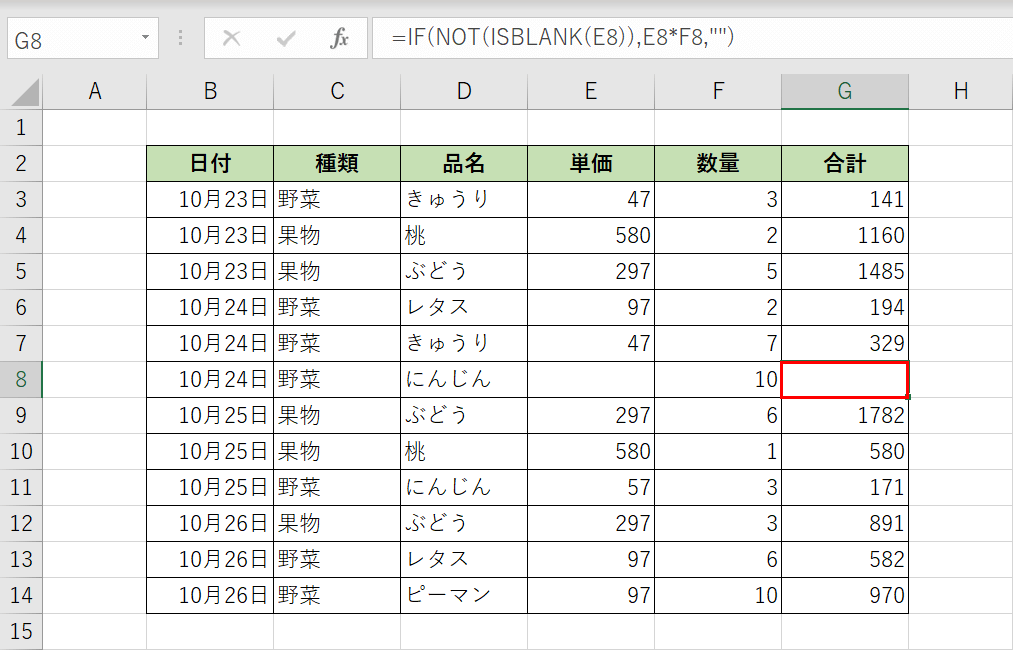This screenshot has width=1013, height=650.
Task: Click the cell showing 1485
Action: [x=844, y=271]
